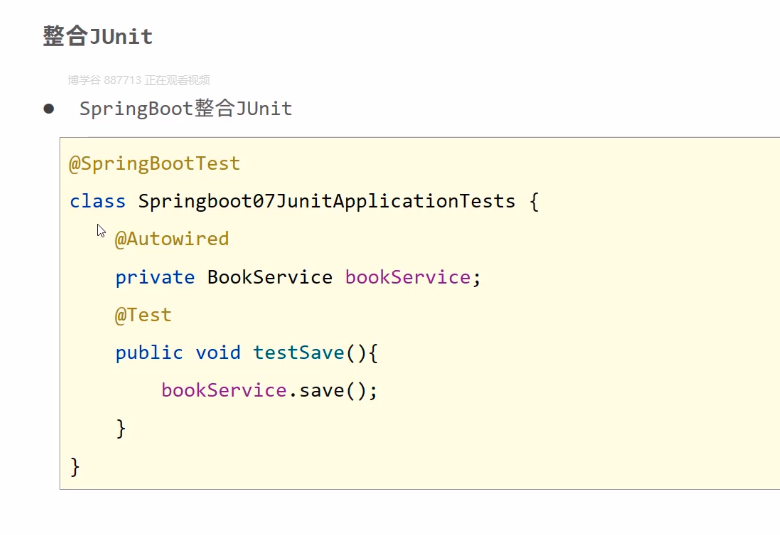Click the void keyword

[x=218, y=353]
